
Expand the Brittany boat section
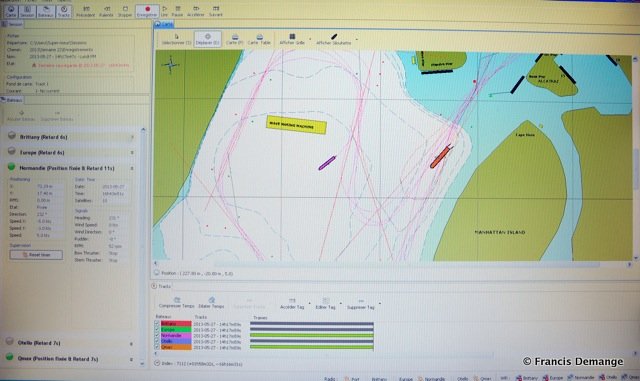click(132, 137)
